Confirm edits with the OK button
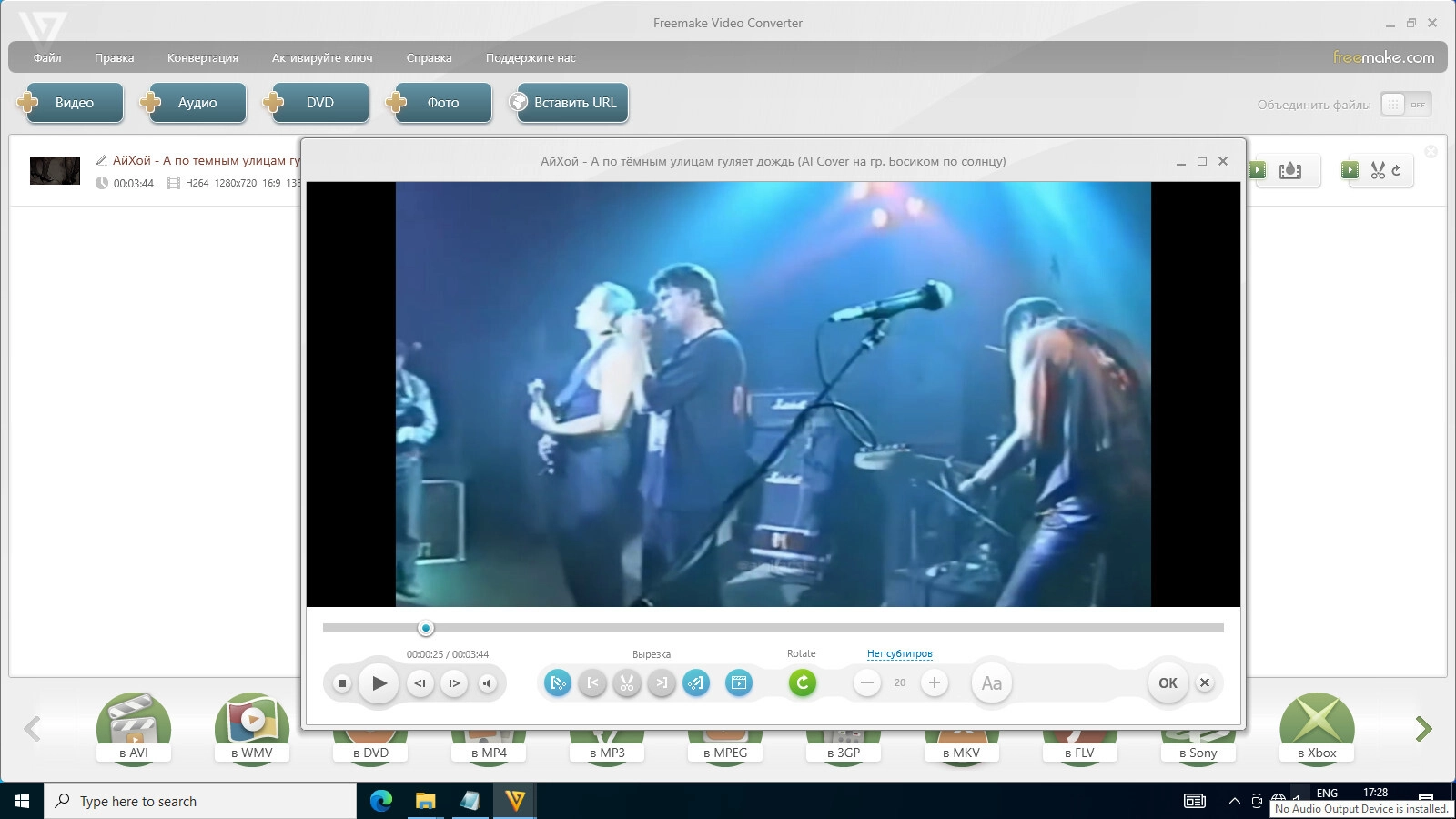This screenshot has height=819, width=1456. [x=1168, y=682]
